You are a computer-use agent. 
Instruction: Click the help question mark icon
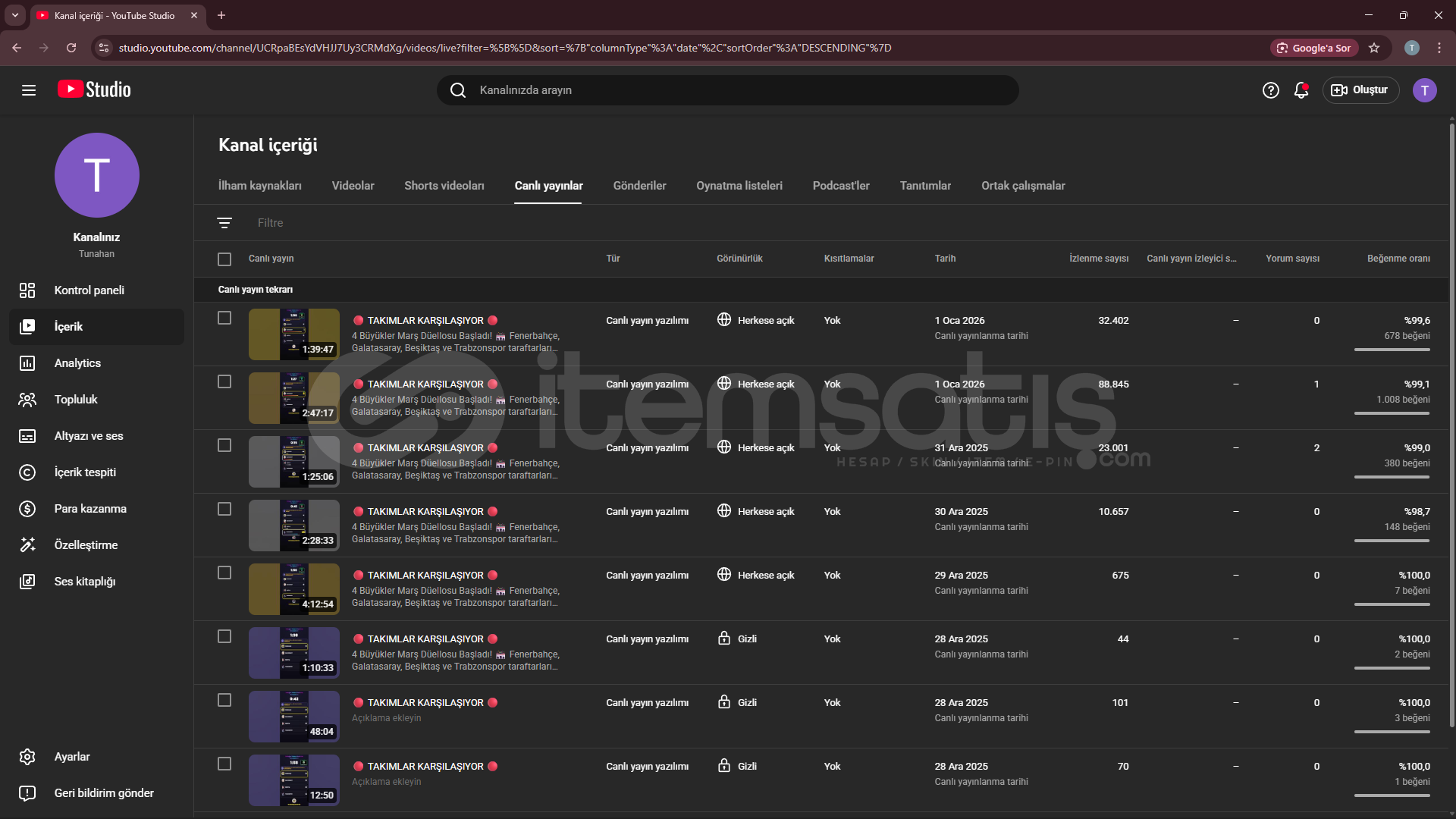(x=1270, y=90)
